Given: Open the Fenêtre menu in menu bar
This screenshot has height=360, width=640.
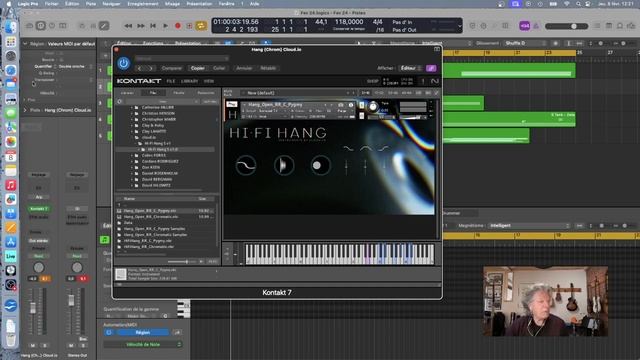Looking at the screenshot, I should pos(227,4).
